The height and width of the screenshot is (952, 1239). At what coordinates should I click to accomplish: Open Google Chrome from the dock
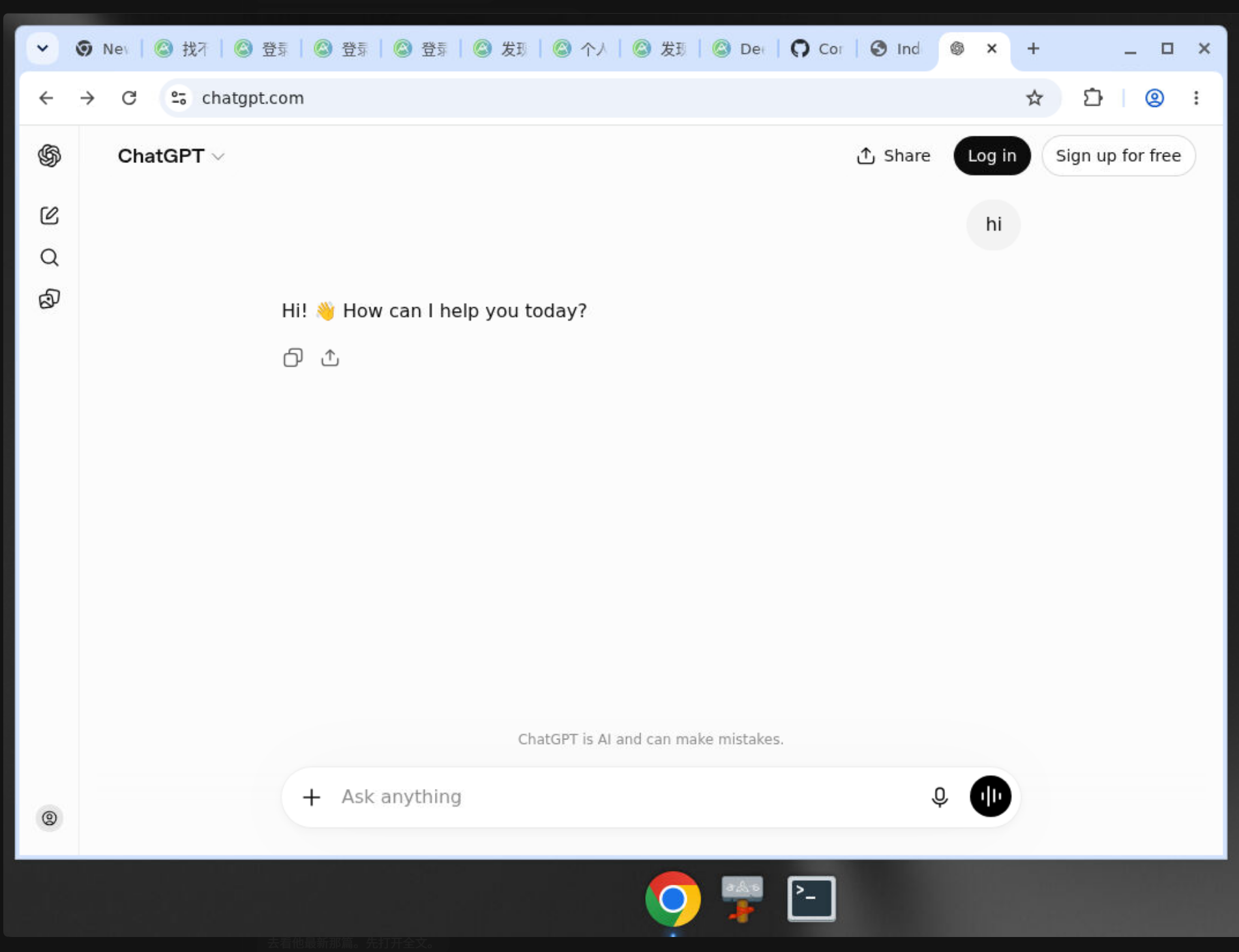[673, 899]
